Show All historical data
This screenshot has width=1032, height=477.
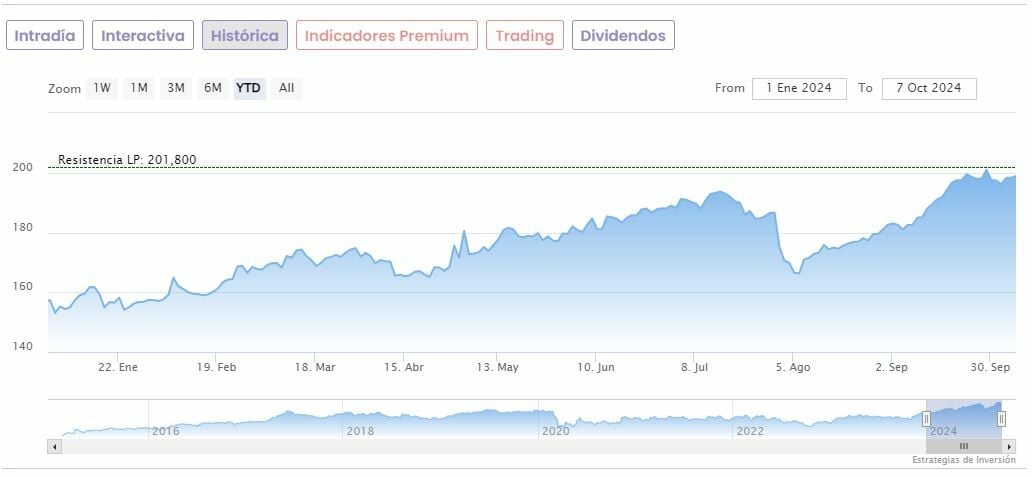pos(287,88)
